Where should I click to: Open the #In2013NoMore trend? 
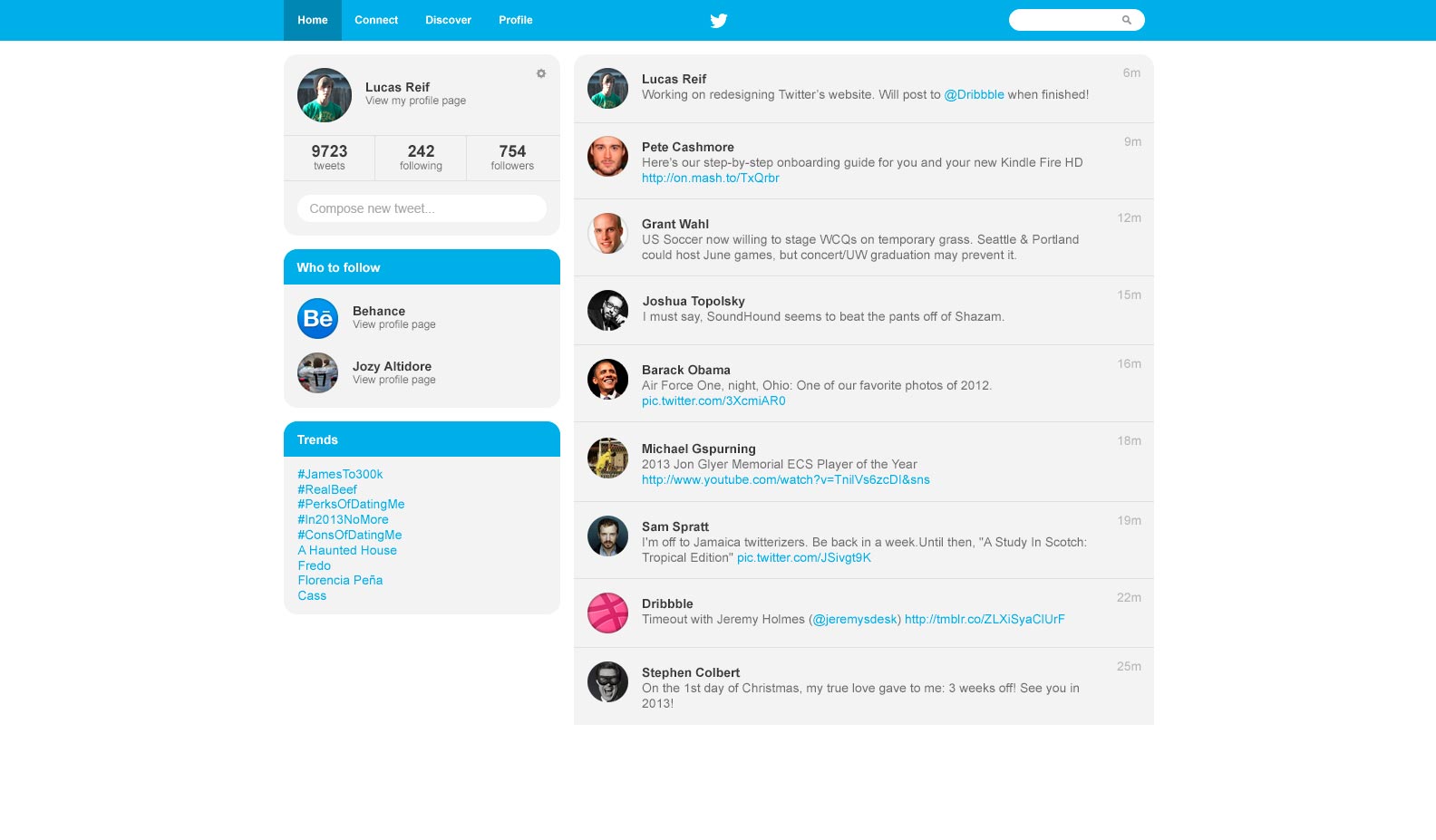click(x=343, y=519)
